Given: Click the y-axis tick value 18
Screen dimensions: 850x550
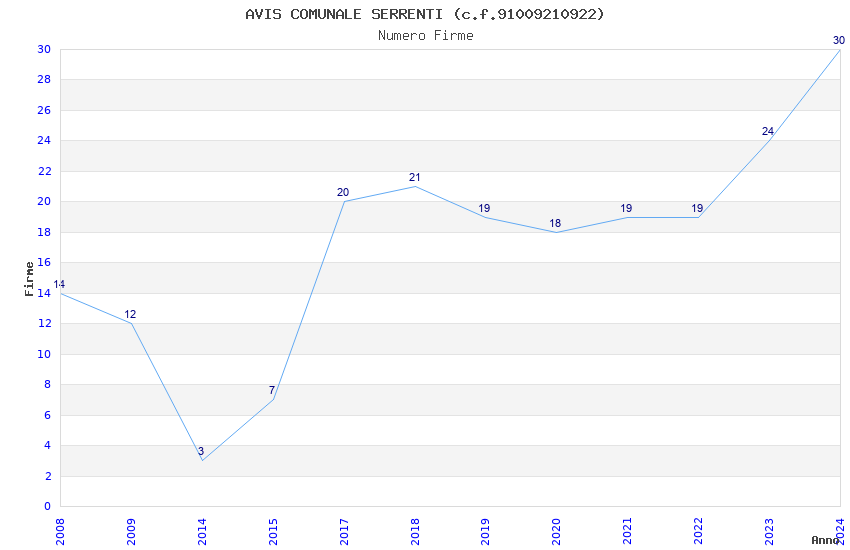Looking at the screenshot, I should 44,232.
